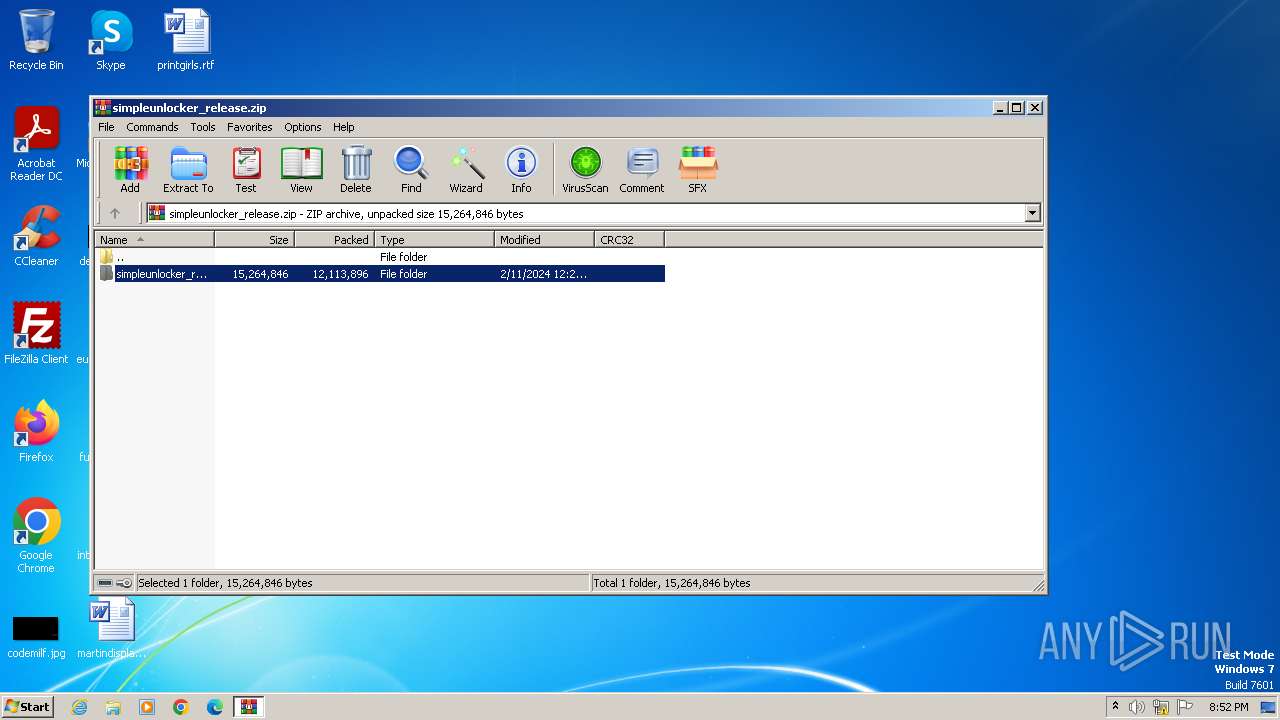The height and width of the screenshot is (720, 1280).
Task: Start VirusScan on the archive
Action: pos(585,169)
